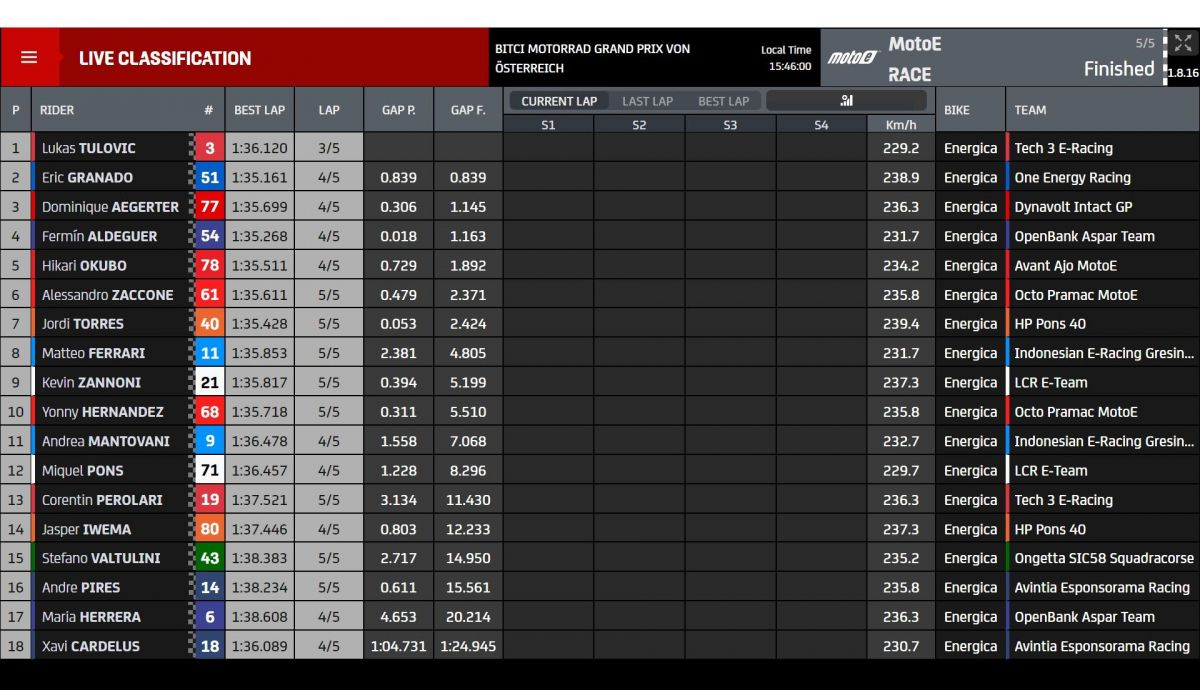The height and width of the screenshot is (690, 1200).
Task: Click the TEAM column header
Action: [x=1030, y=110]
